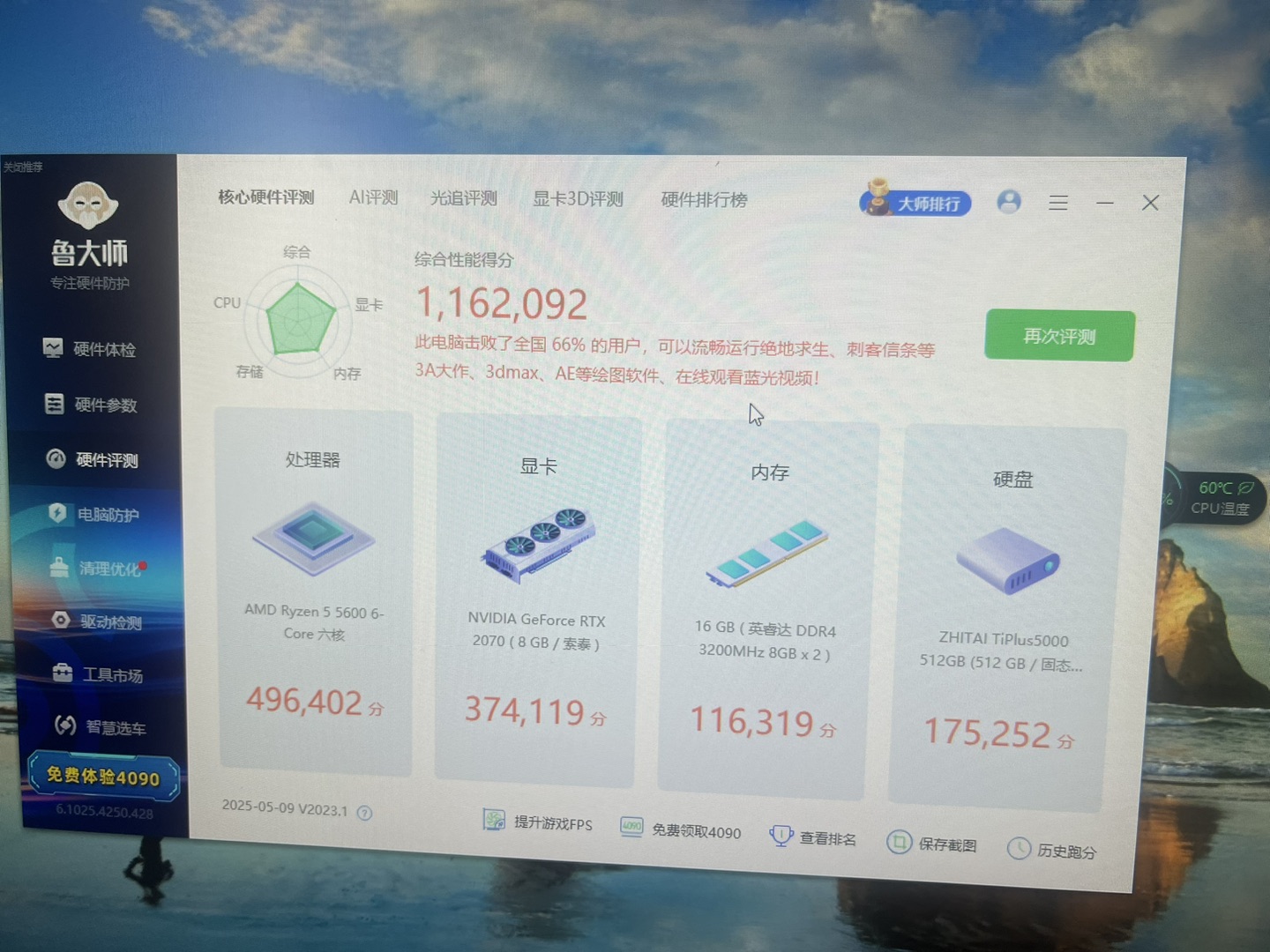
Task: Click the version info help icon
Action: [x=364, y=813]
